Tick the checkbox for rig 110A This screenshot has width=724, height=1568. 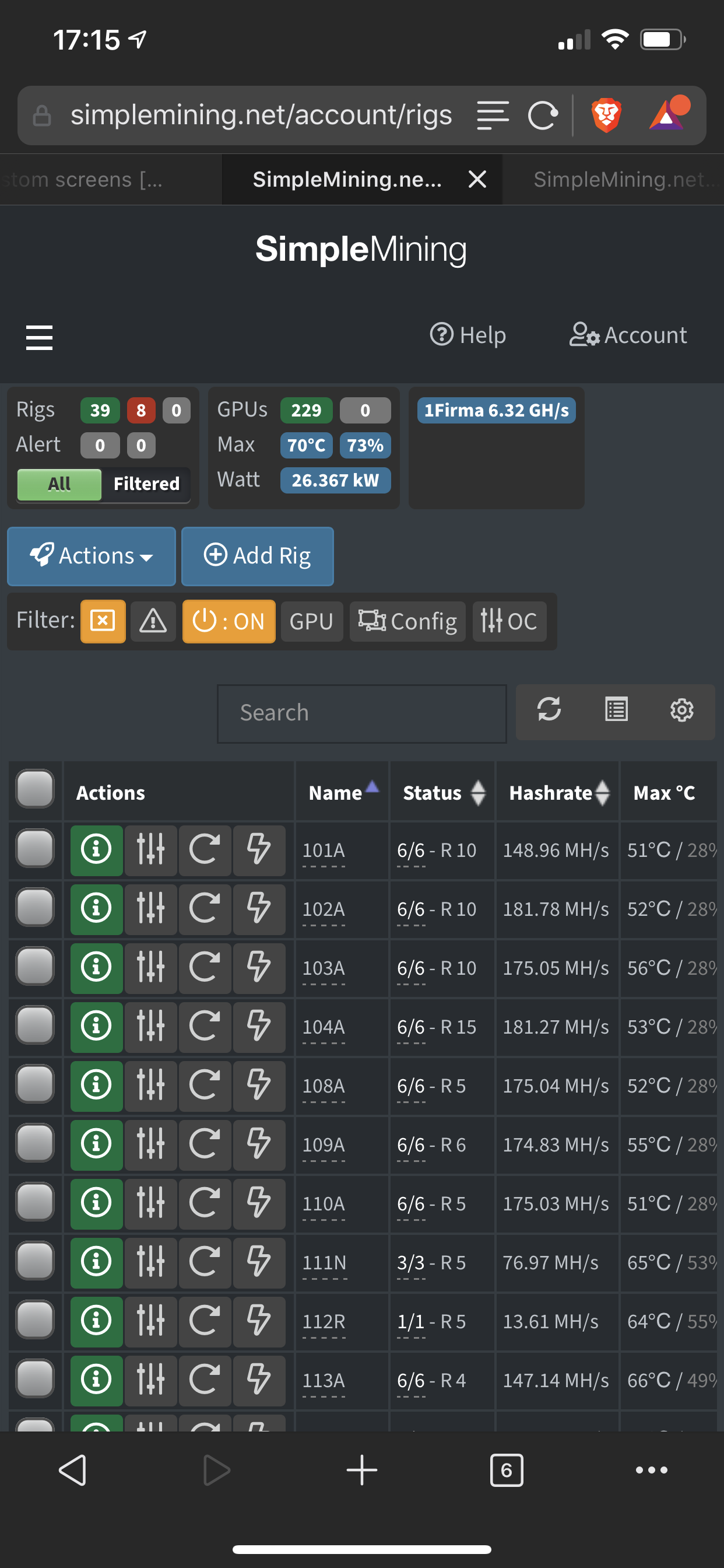pos(36,1202)
